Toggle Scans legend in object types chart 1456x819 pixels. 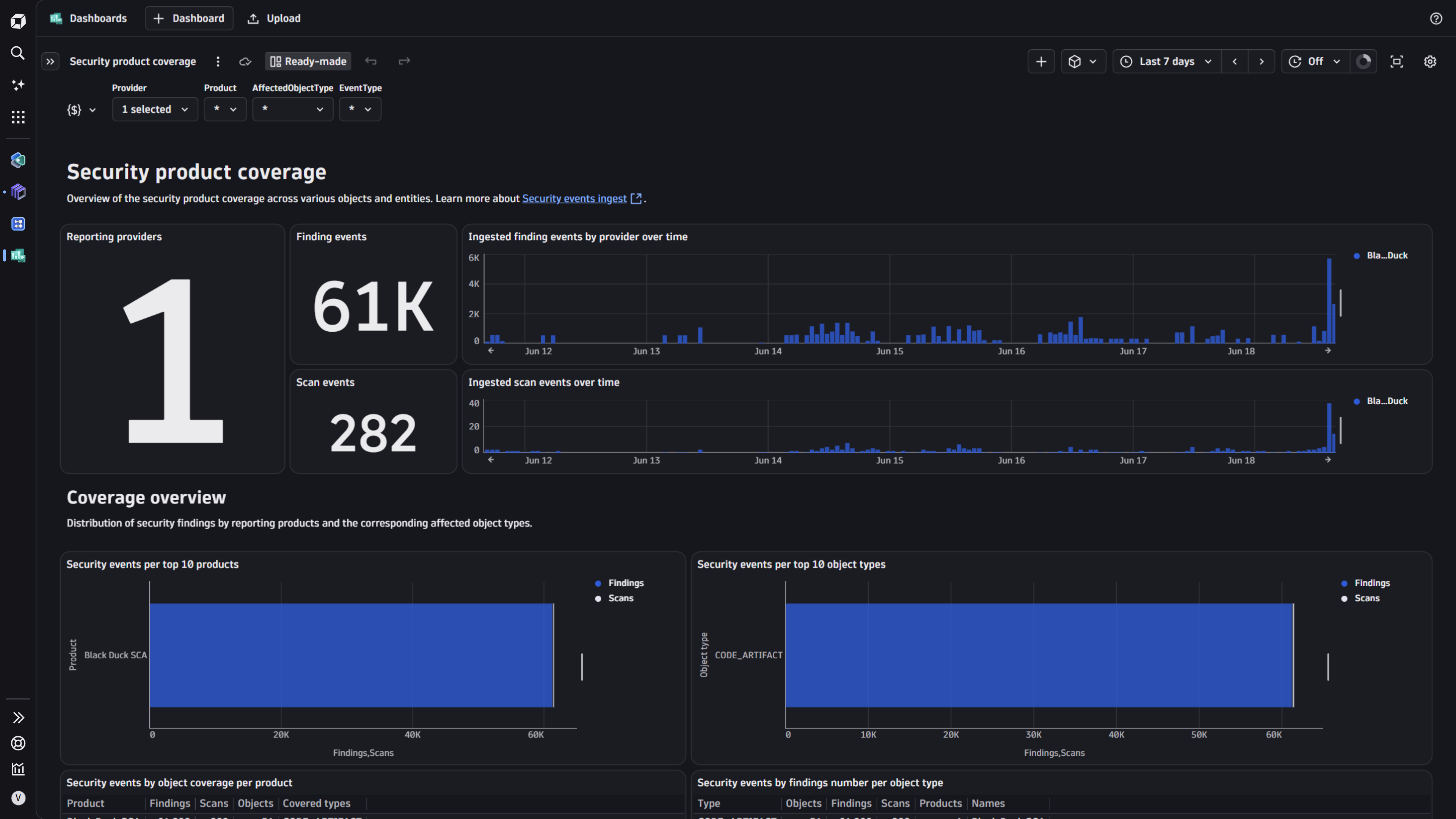coord(1360,598)
